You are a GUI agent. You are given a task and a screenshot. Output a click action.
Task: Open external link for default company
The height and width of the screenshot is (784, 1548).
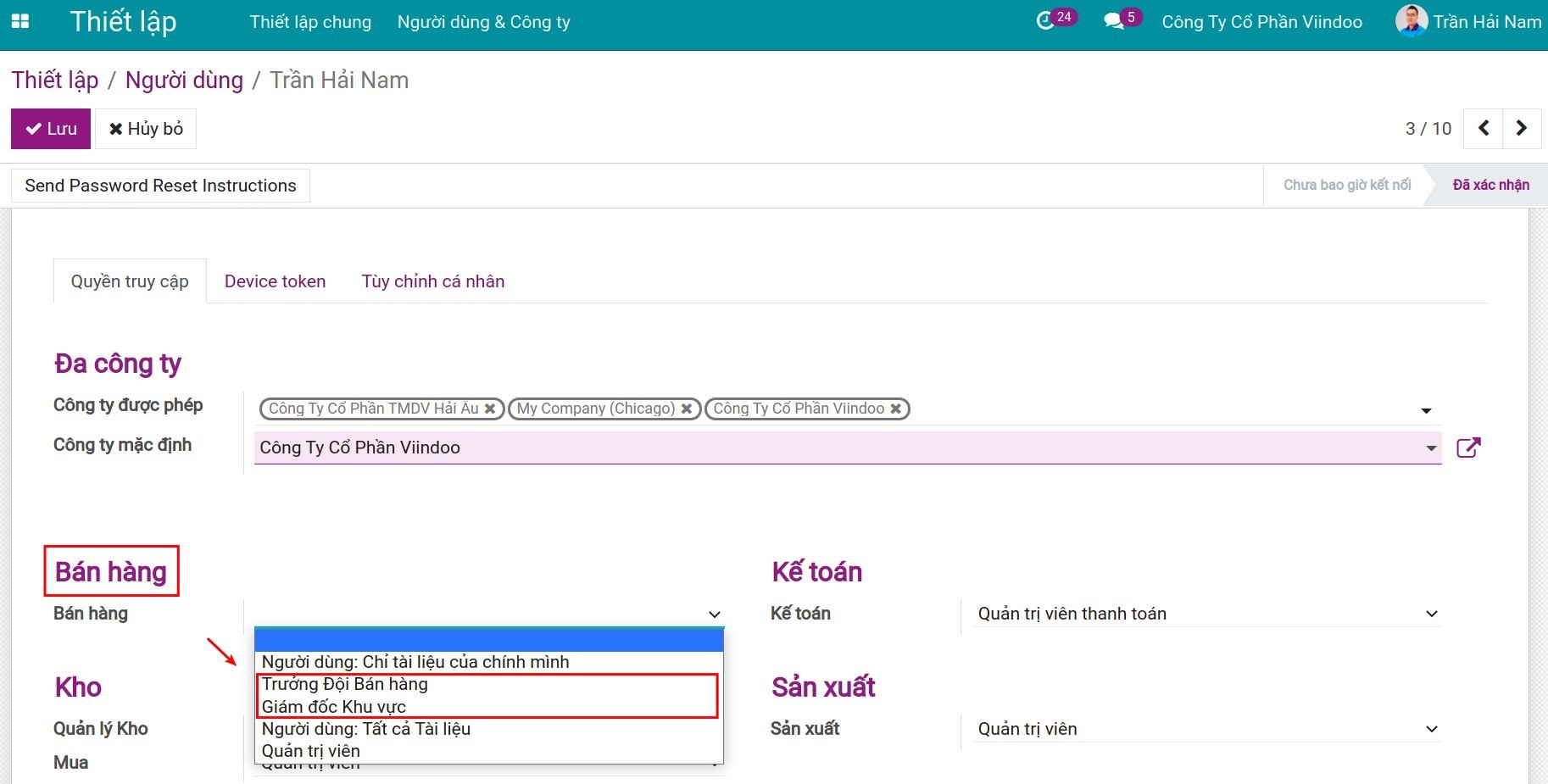(1468, 448)
